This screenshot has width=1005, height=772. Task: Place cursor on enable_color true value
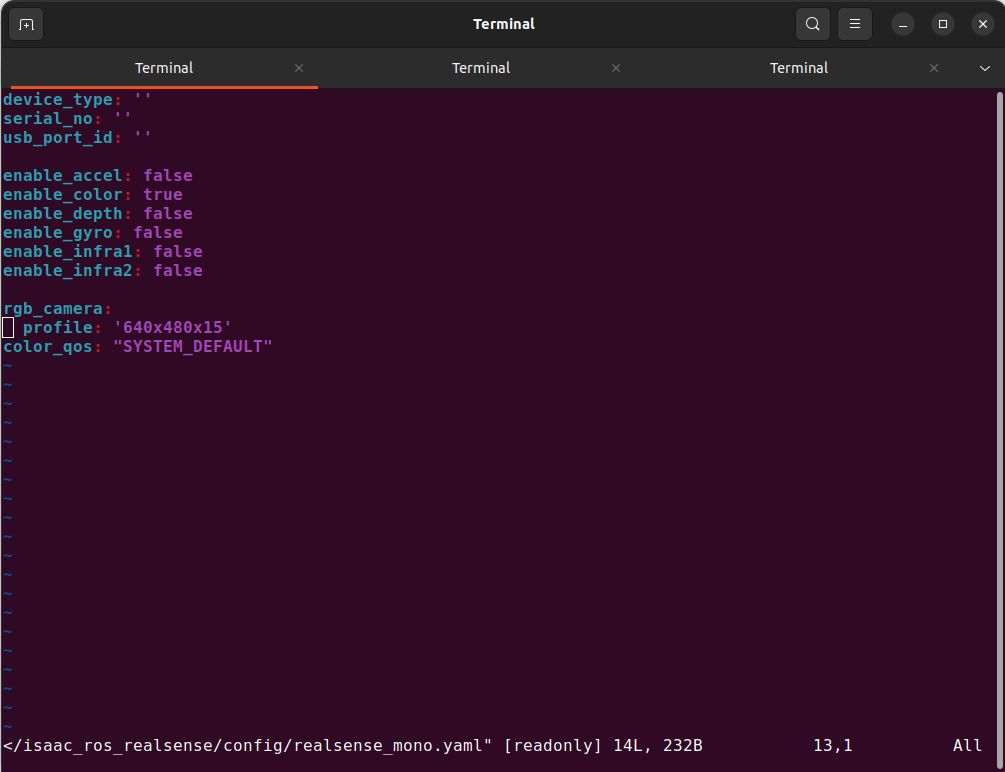pyautogui.click(x=163, y=194)
